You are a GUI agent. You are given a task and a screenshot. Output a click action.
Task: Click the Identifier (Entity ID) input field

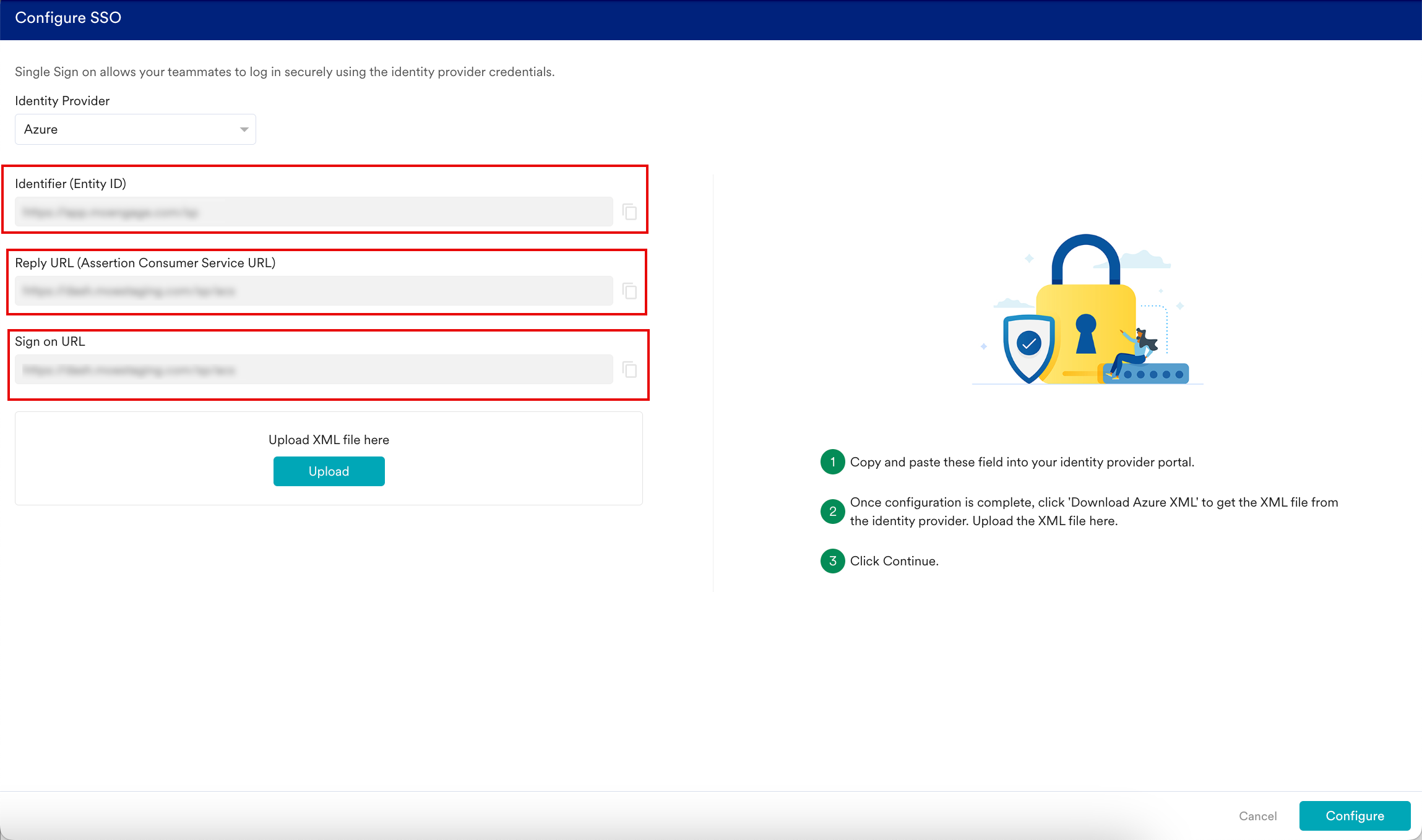tap(314, 212)
